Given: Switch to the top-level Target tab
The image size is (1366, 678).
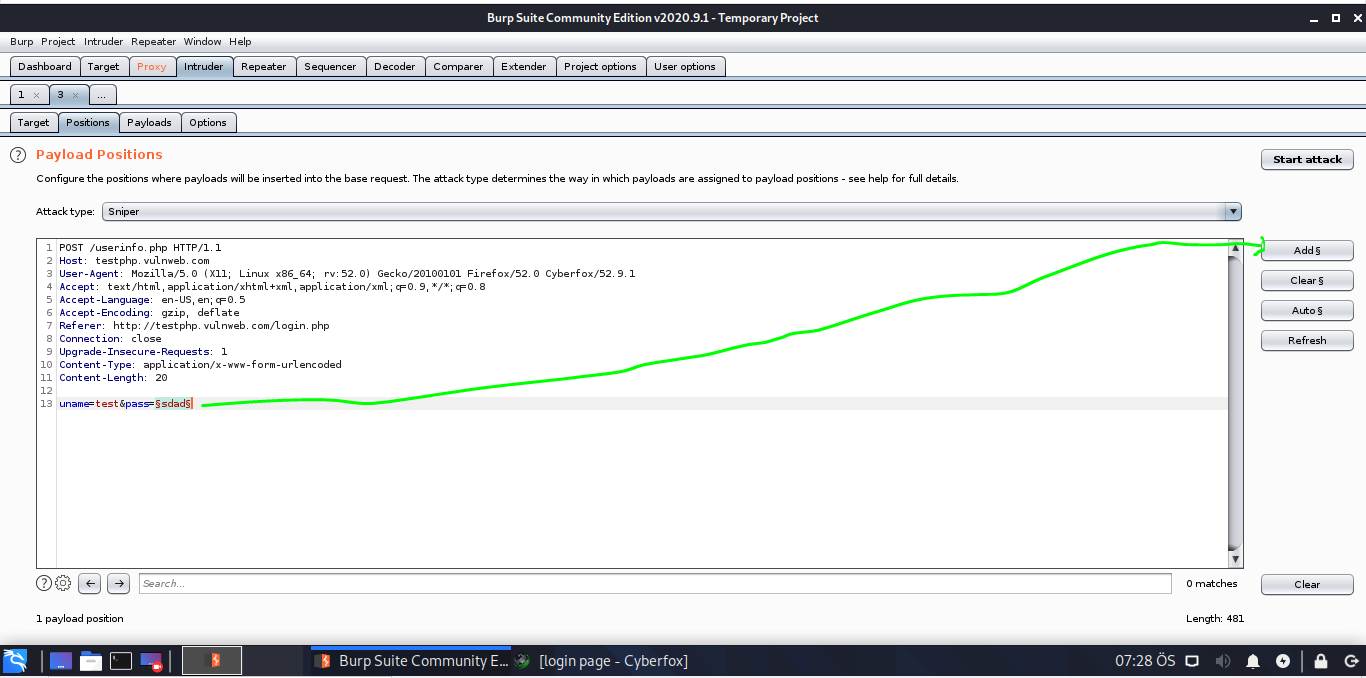Looking at the screenshot, I should point(104,67).
